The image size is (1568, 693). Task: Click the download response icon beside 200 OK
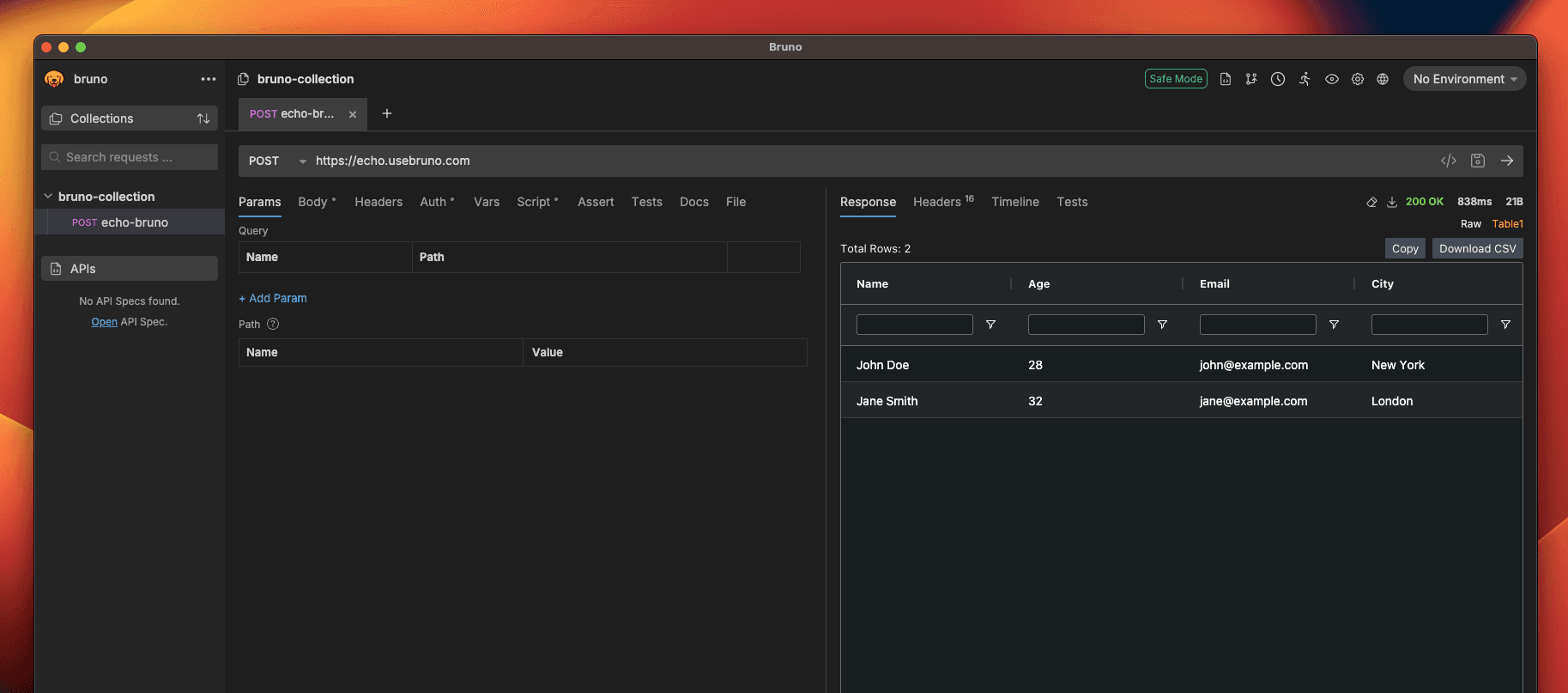tap(1392, 202)
